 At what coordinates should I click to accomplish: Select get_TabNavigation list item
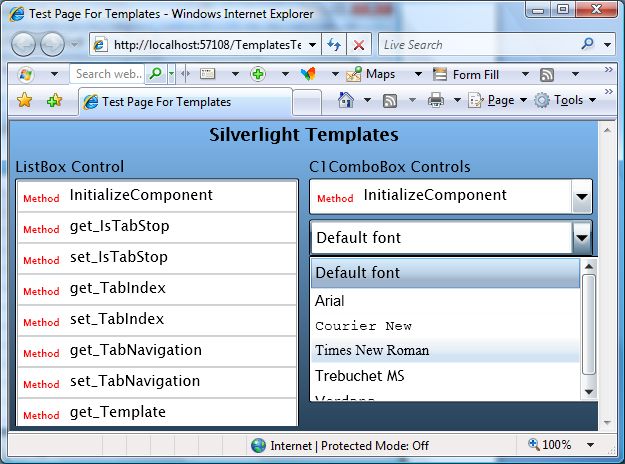point(157,351)
